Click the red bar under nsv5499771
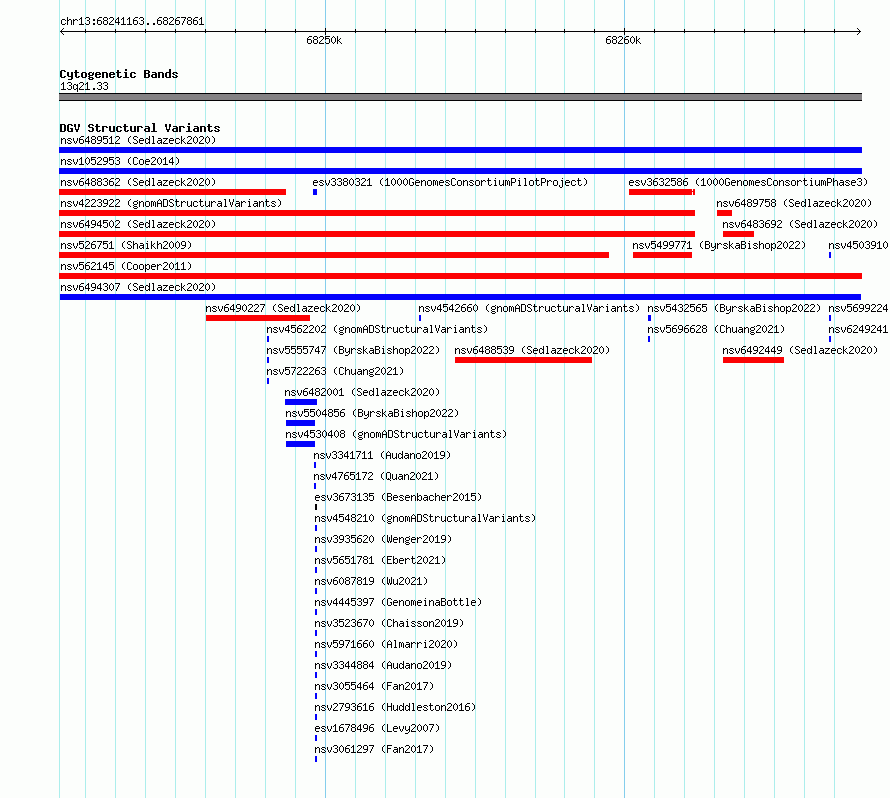 coord(662,255)
